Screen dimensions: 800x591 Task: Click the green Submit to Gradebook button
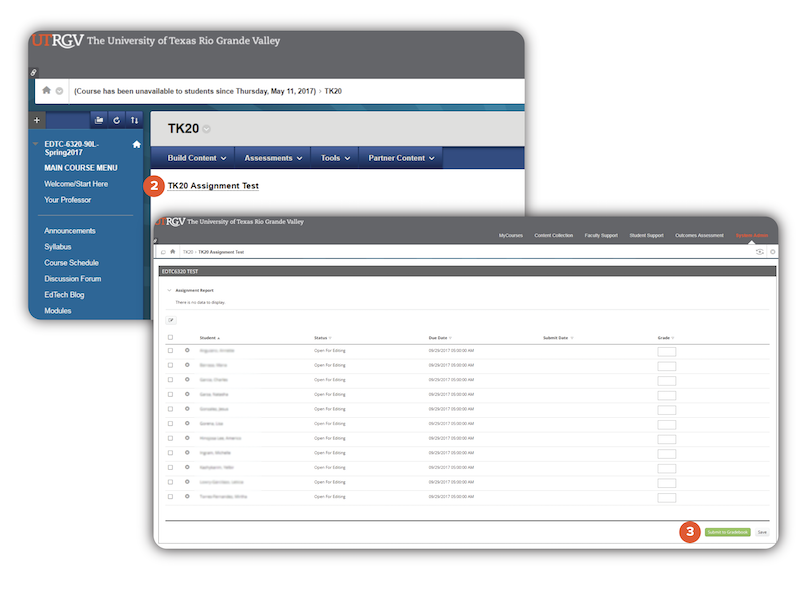728,532
